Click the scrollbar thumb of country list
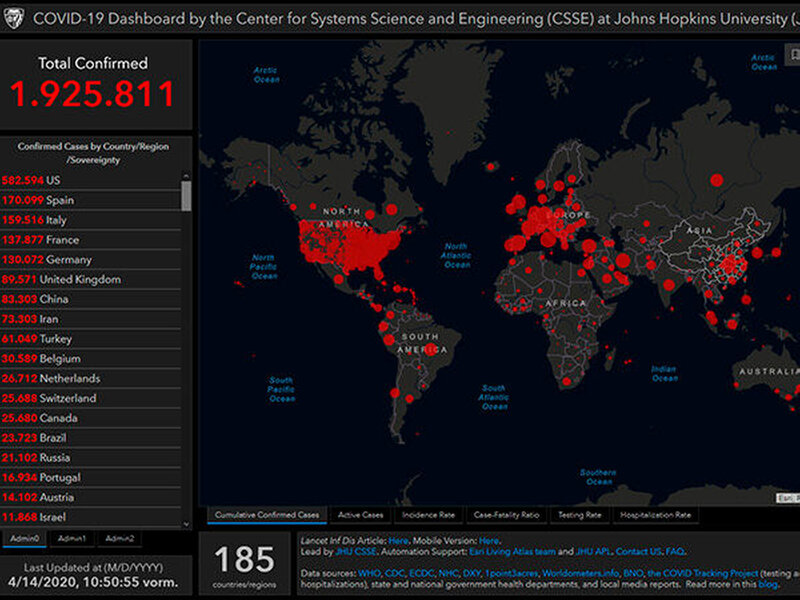This screenshot has height=600, width=800. (x=186, y=196)
